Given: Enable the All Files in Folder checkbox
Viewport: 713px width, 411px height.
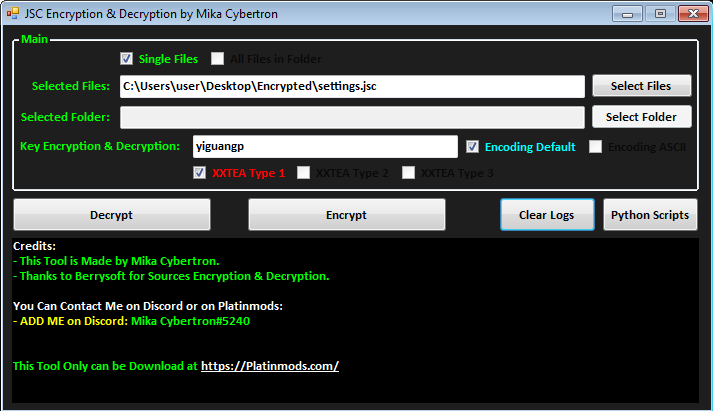Looking at the screenshot, I should click(218, 59).
